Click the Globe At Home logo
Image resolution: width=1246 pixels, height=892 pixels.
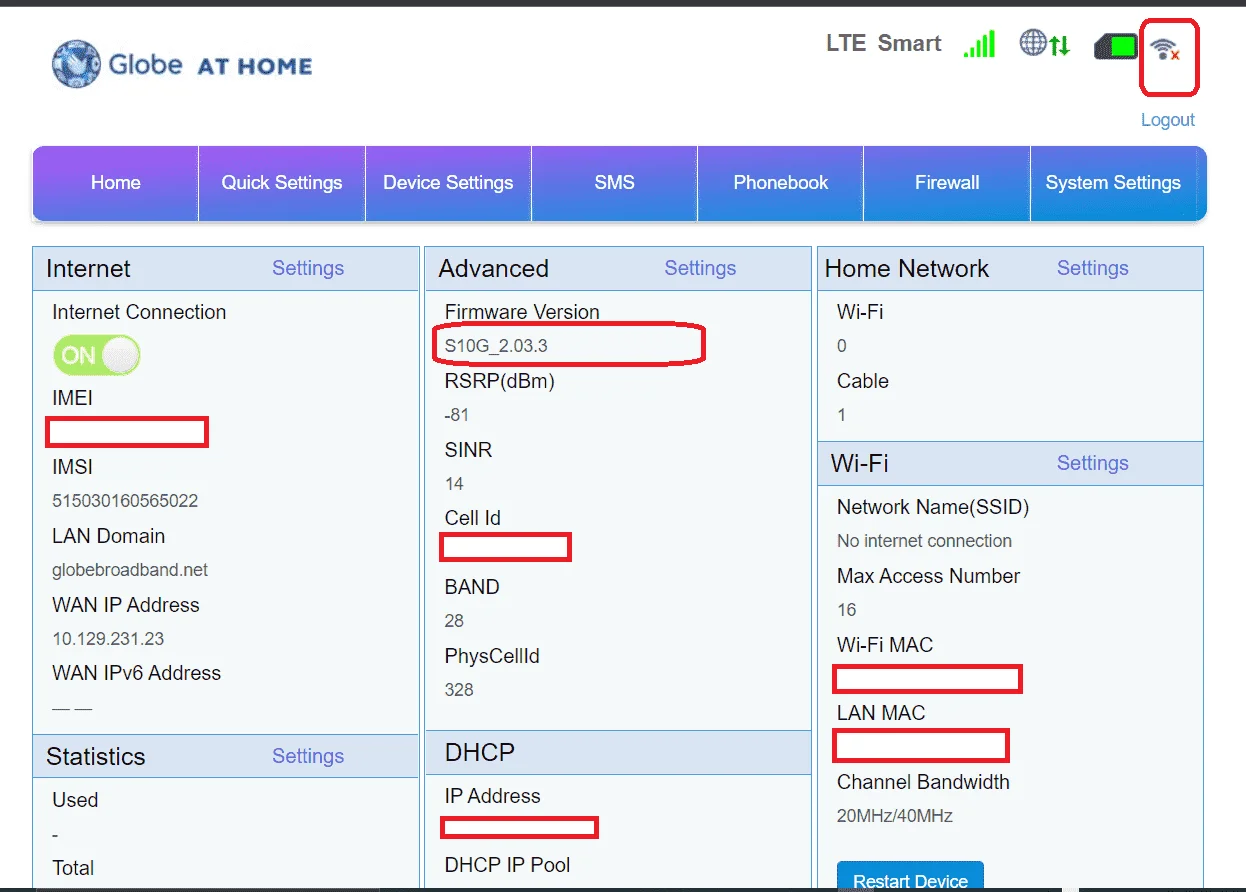point(182,65)
